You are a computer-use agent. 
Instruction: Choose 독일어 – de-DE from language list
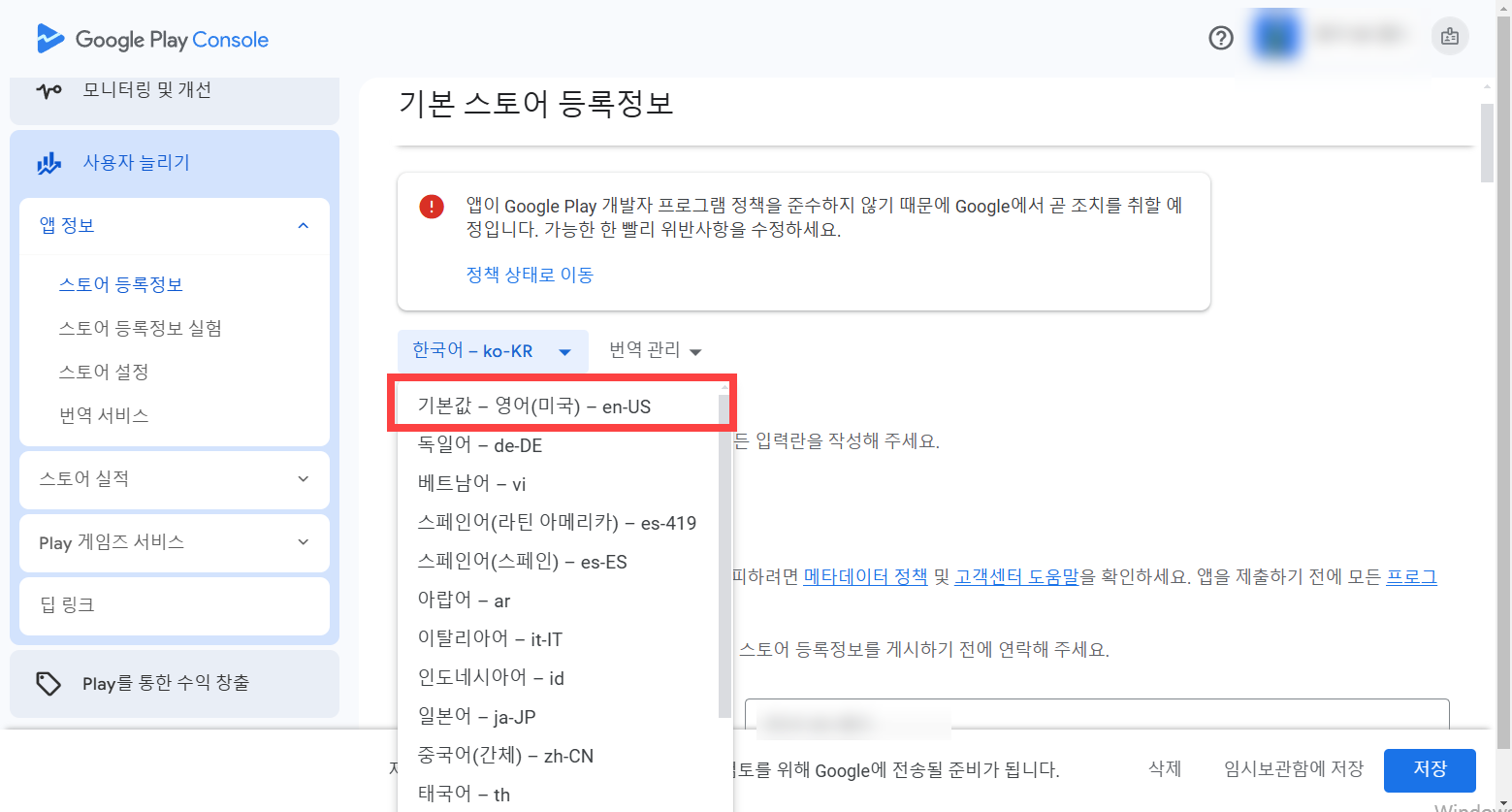559,445
